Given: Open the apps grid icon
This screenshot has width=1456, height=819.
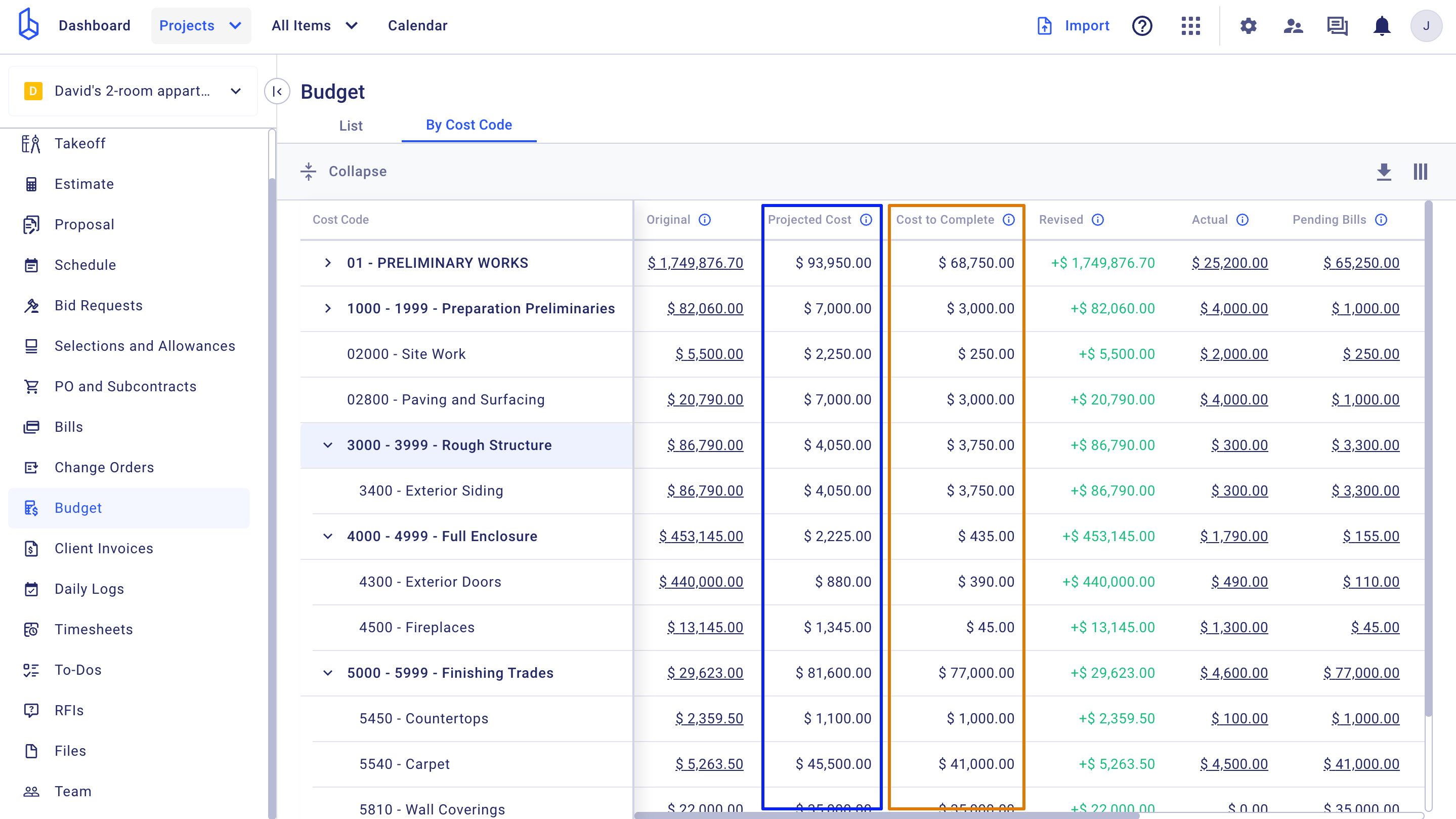Looking at the screenshot, I should 1190,25.
